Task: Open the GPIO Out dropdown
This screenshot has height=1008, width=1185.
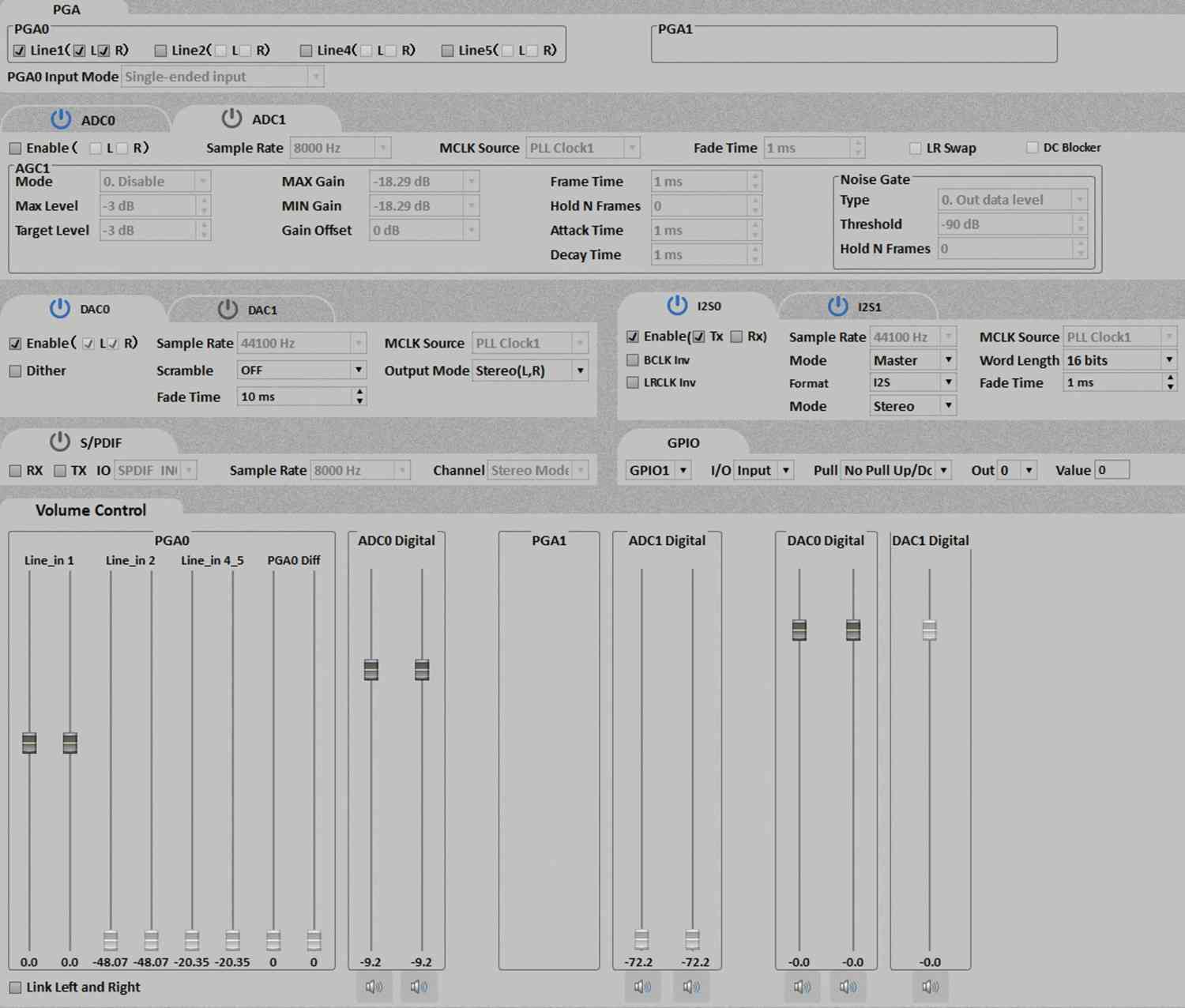Action: [1017, 470]
